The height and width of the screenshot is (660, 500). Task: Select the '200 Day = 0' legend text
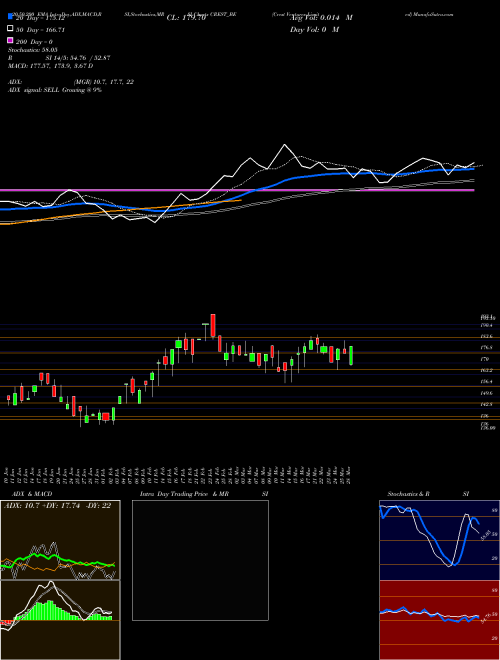pos(34,42)
